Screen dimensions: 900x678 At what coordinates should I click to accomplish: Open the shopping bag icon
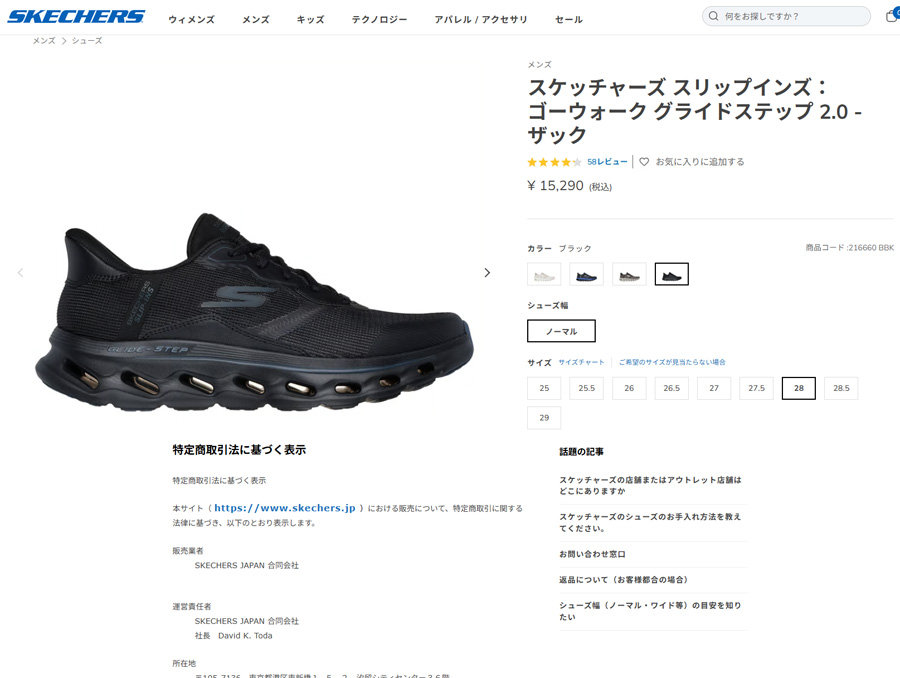pyautogui.click(x=893, y=16)
